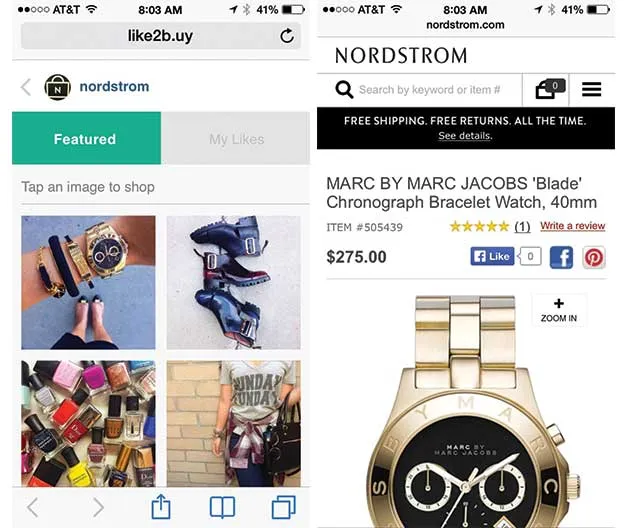Open the nordstrom profile avatar
This screenshot has width=630, height=528.
(57, 87)
